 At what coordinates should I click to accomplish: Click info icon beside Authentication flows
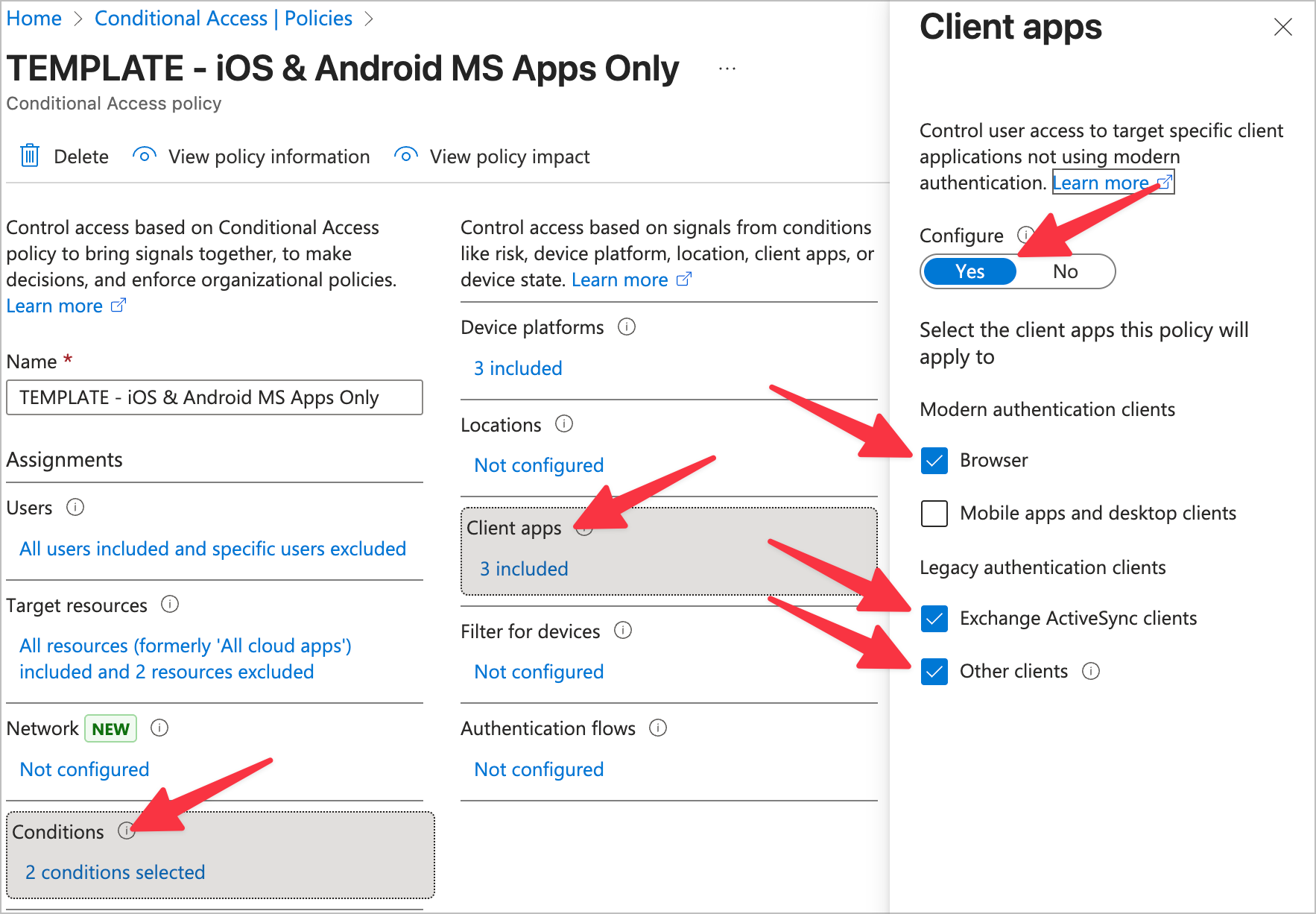pyautogui.click(x=658, y=728)
